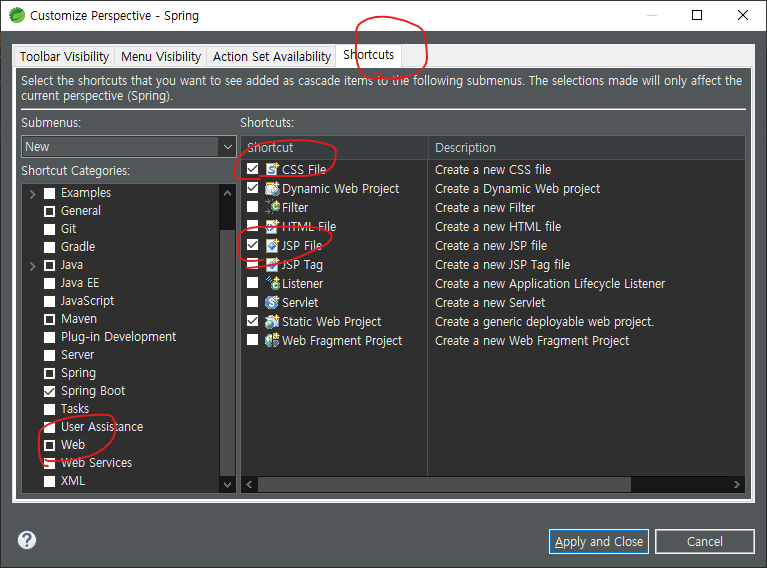This screenshot has height=568, width=767.
Task: Click the shortcuts table horizontal scrollbar thumb
Action: (444, 484)
